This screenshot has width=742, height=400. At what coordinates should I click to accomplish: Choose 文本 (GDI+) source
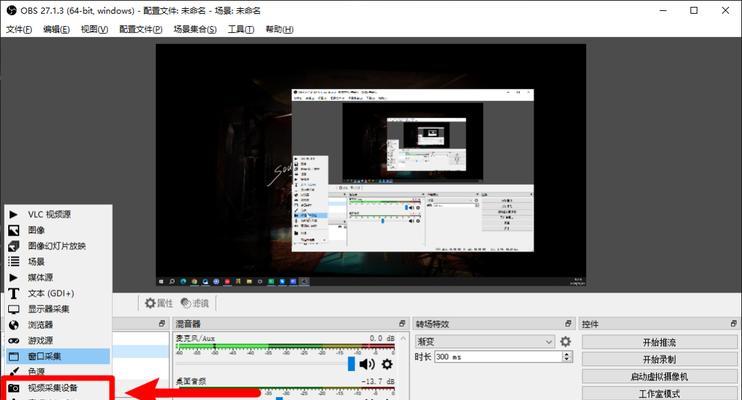[58, 293]
